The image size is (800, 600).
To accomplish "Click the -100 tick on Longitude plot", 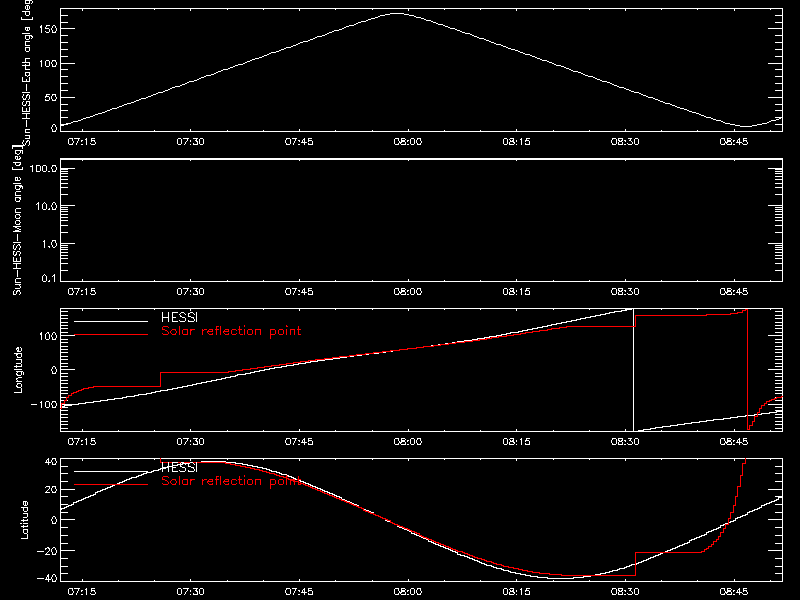I will point(44,404).
